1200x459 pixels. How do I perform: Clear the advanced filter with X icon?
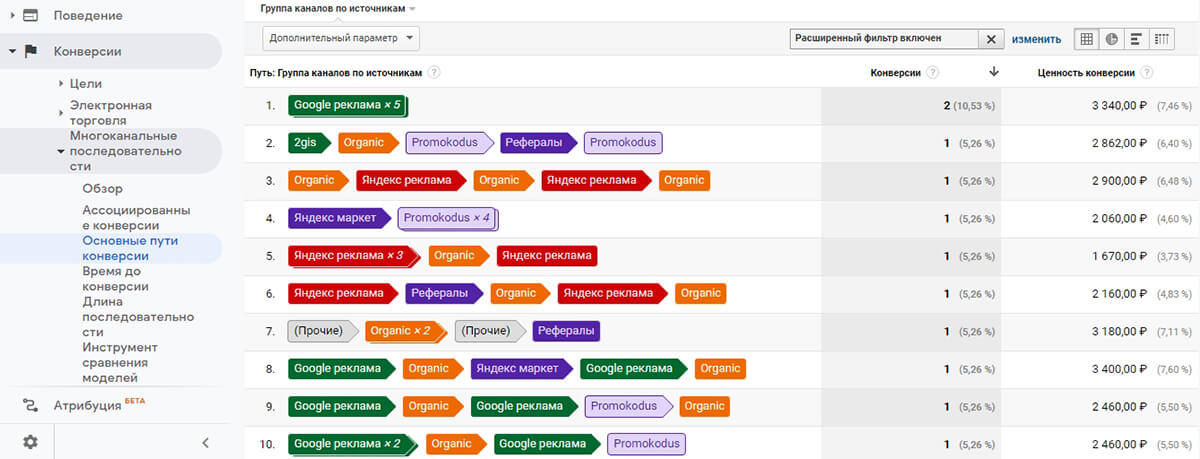(x=991, y=39)
